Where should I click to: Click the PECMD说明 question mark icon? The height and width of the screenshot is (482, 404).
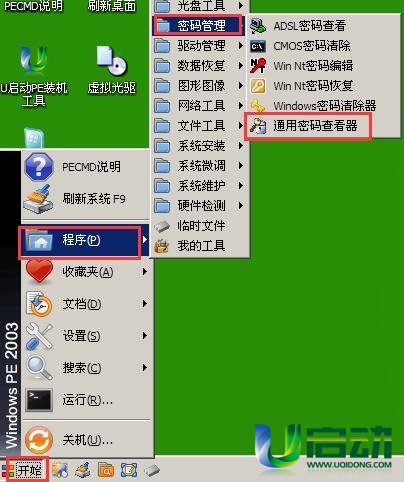click(39, 167)
